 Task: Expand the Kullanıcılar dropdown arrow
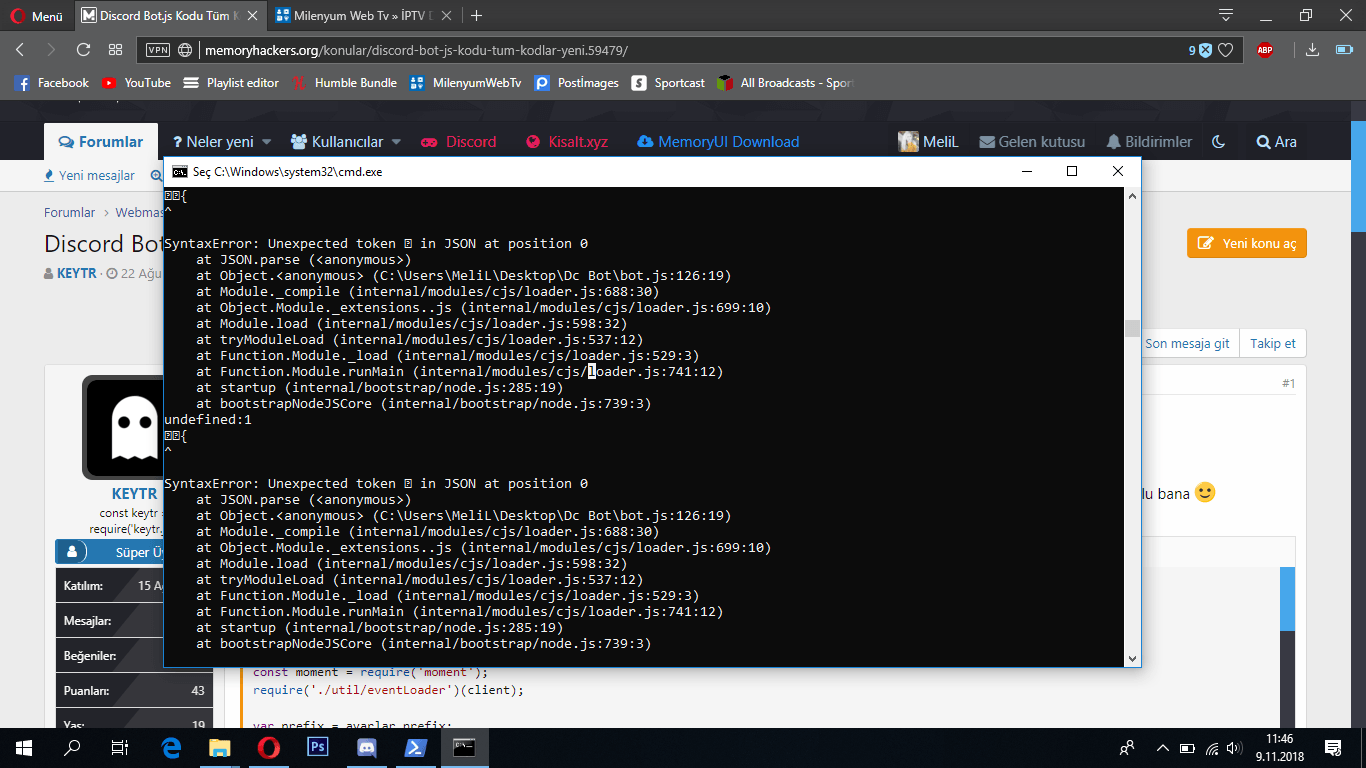coord(396,142)
